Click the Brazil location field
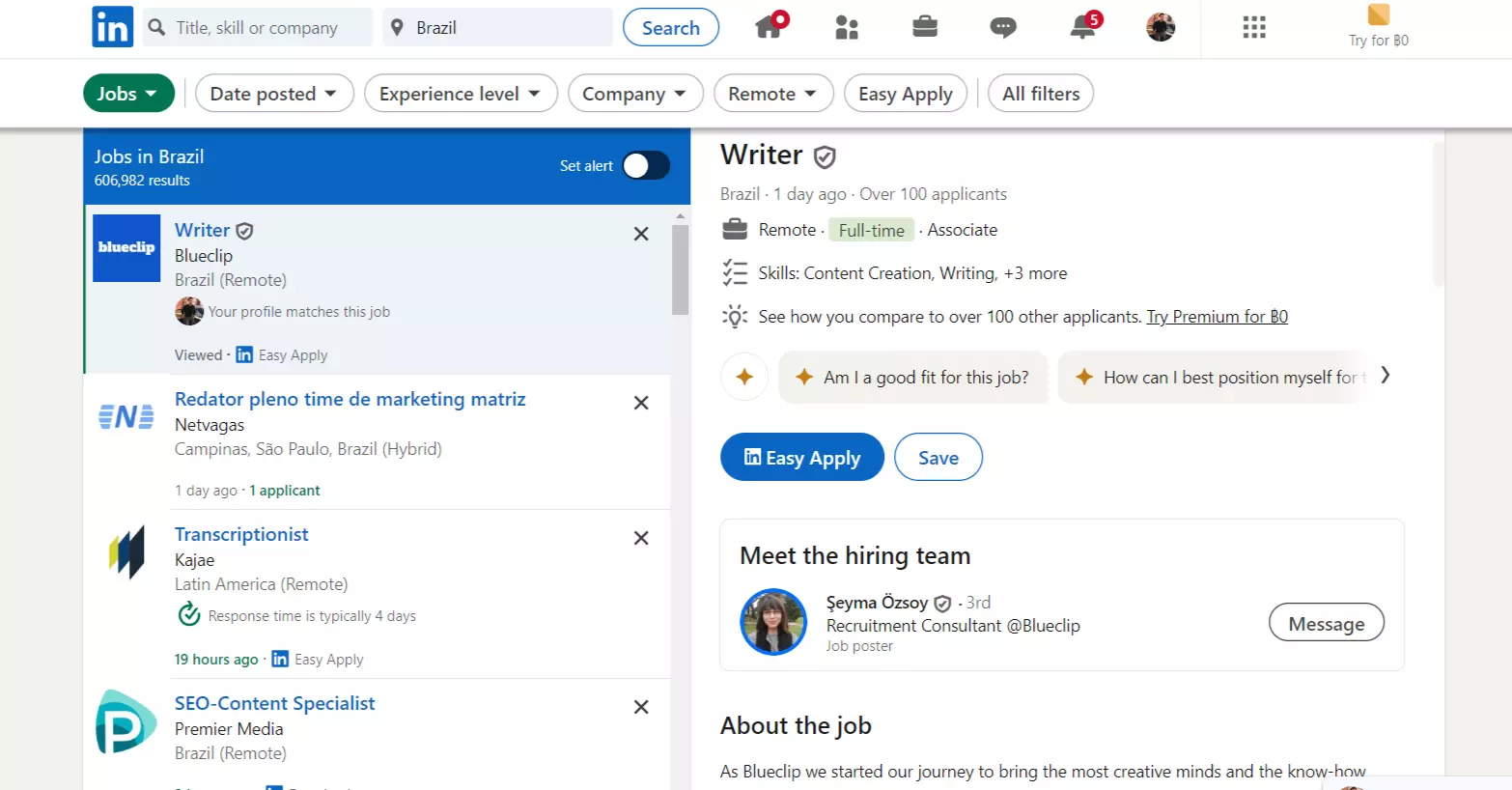The width and height of the screenshot is (1512, 790). pyautogui.click(x=498, y=27)
